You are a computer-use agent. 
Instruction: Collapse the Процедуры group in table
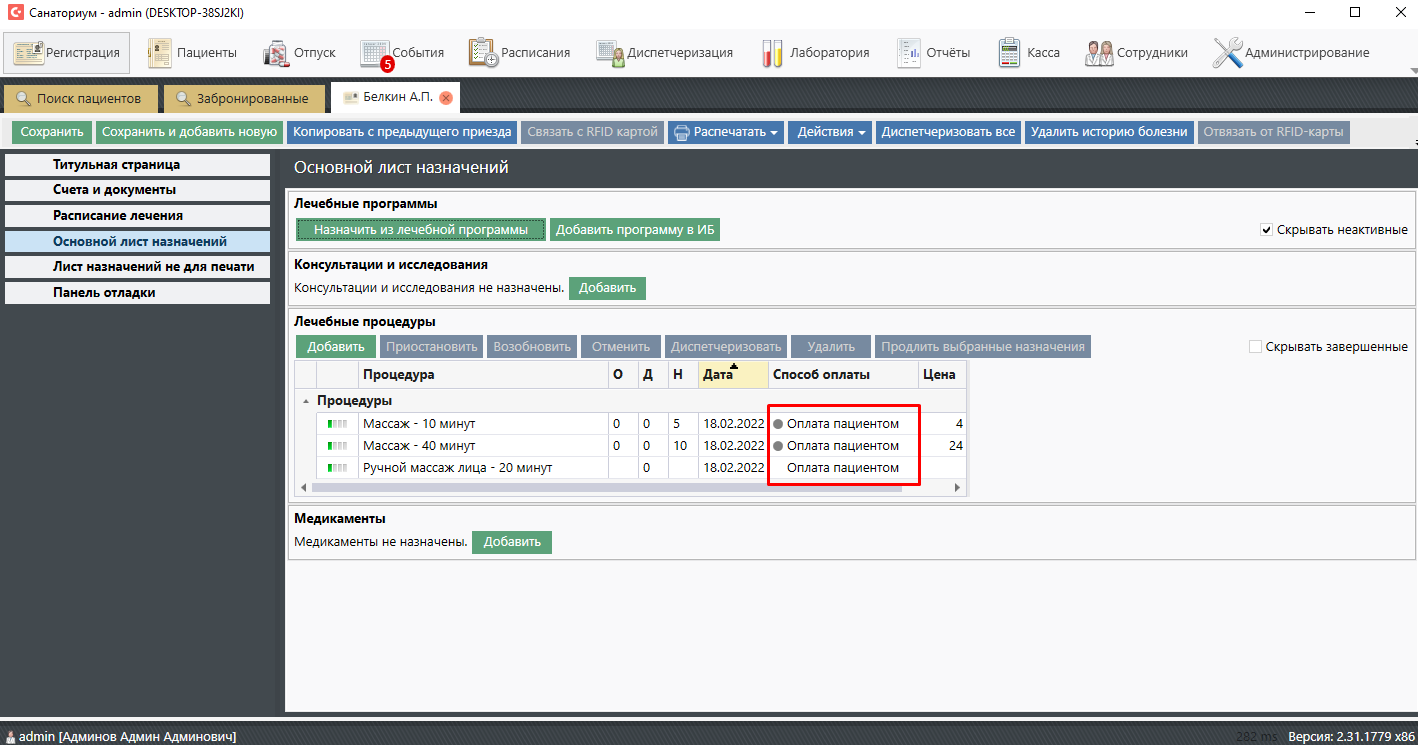(305, 400)
